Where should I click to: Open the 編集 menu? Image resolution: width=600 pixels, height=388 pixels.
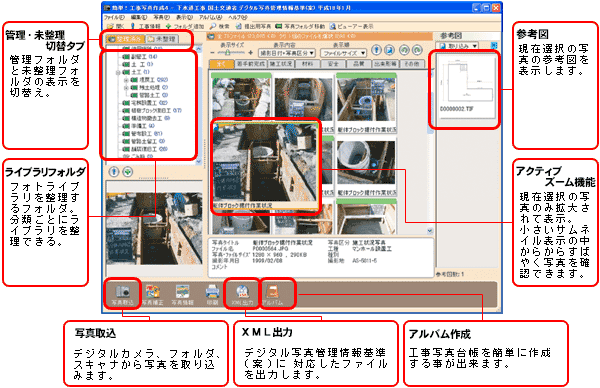pos(139,17)
